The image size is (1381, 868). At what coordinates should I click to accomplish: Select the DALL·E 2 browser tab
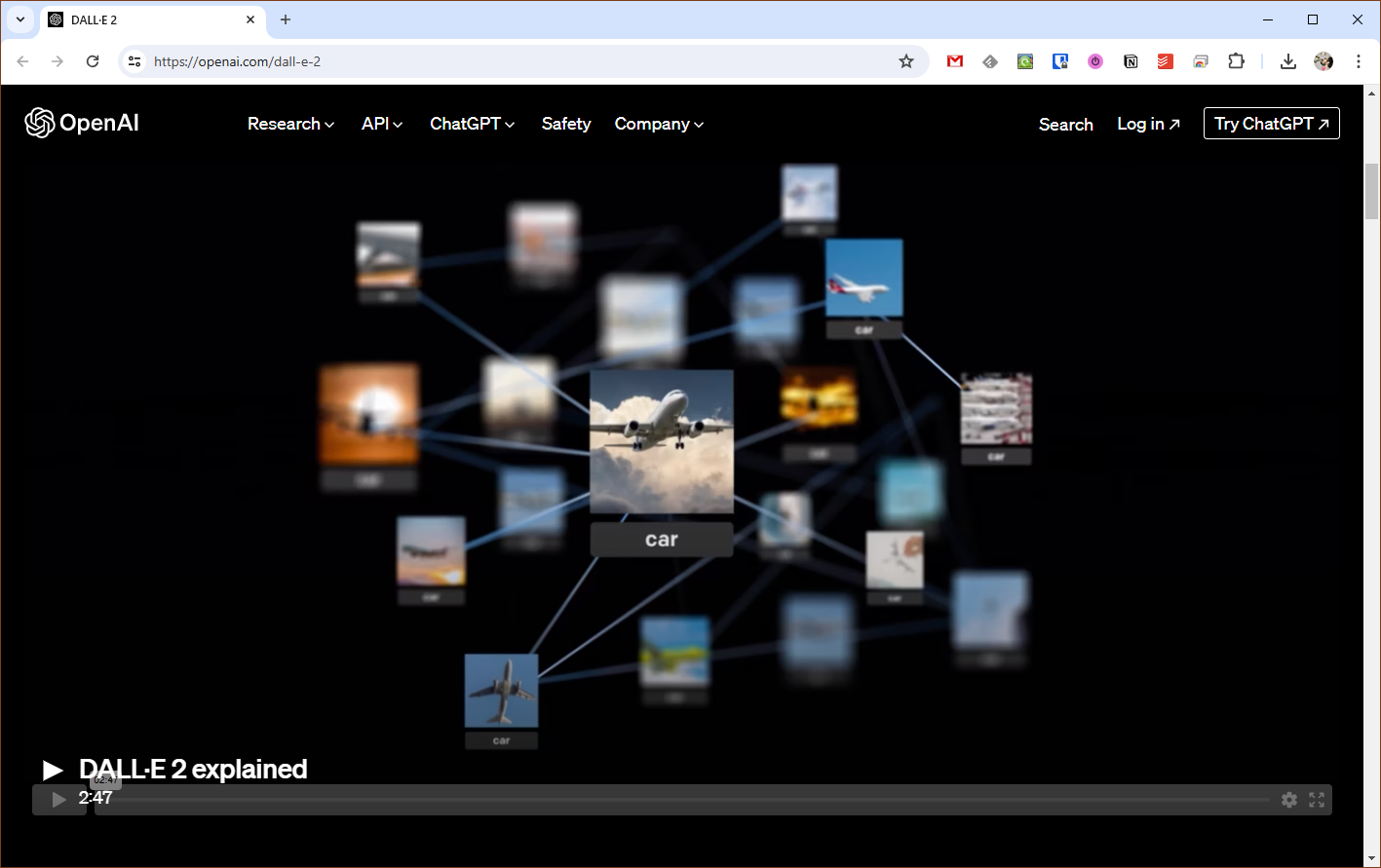(x=153, y=19)
